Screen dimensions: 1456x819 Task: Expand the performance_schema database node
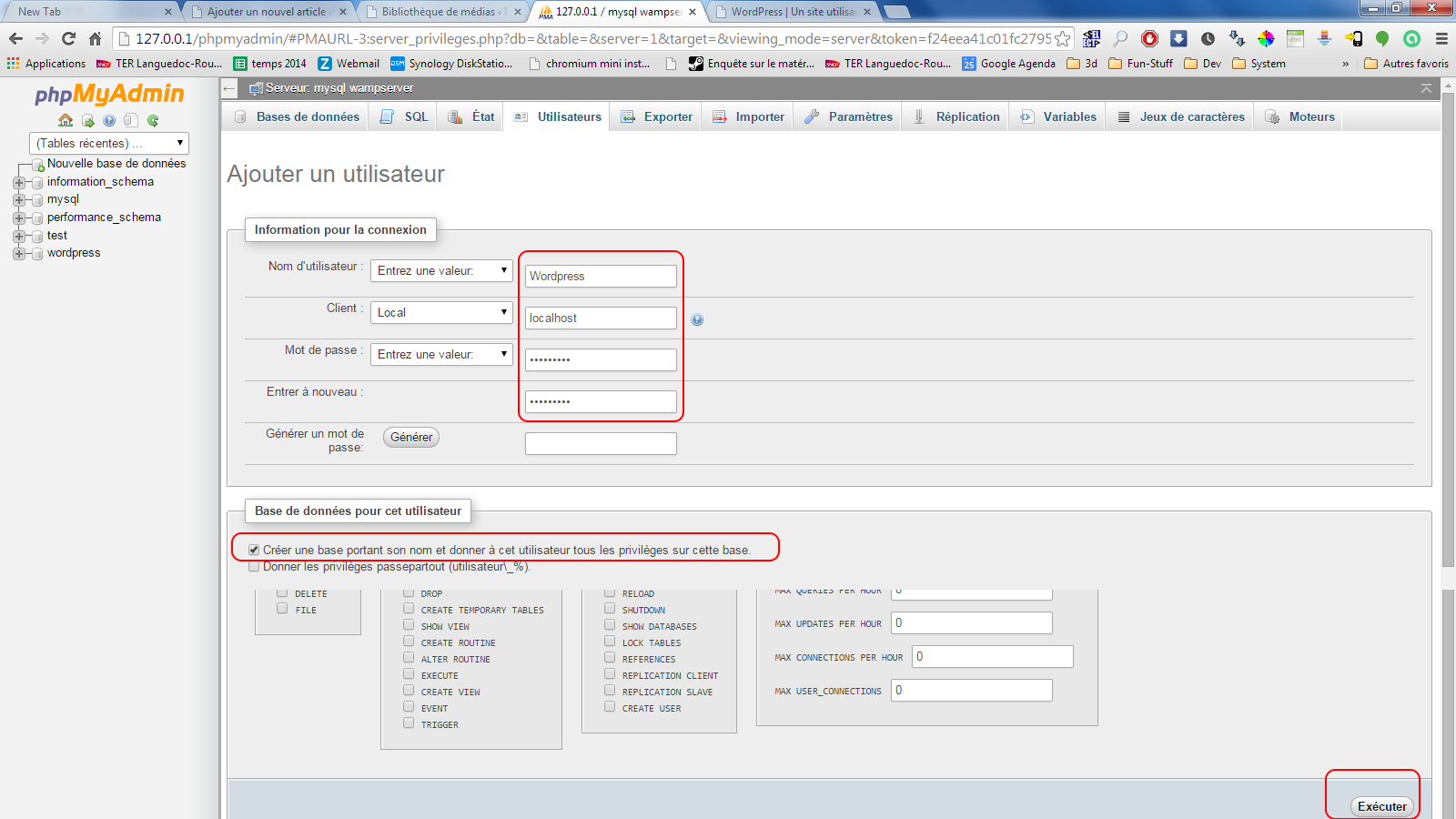point(18,217)
